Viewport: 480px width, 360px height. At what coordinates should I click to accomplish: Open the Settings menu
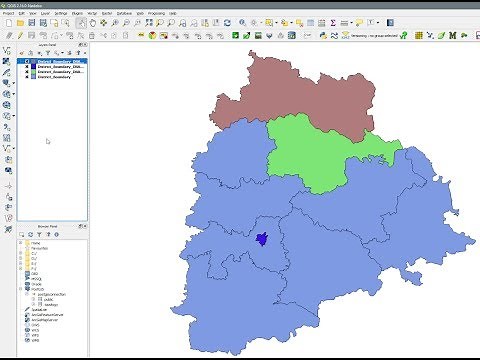click(61, 13)
